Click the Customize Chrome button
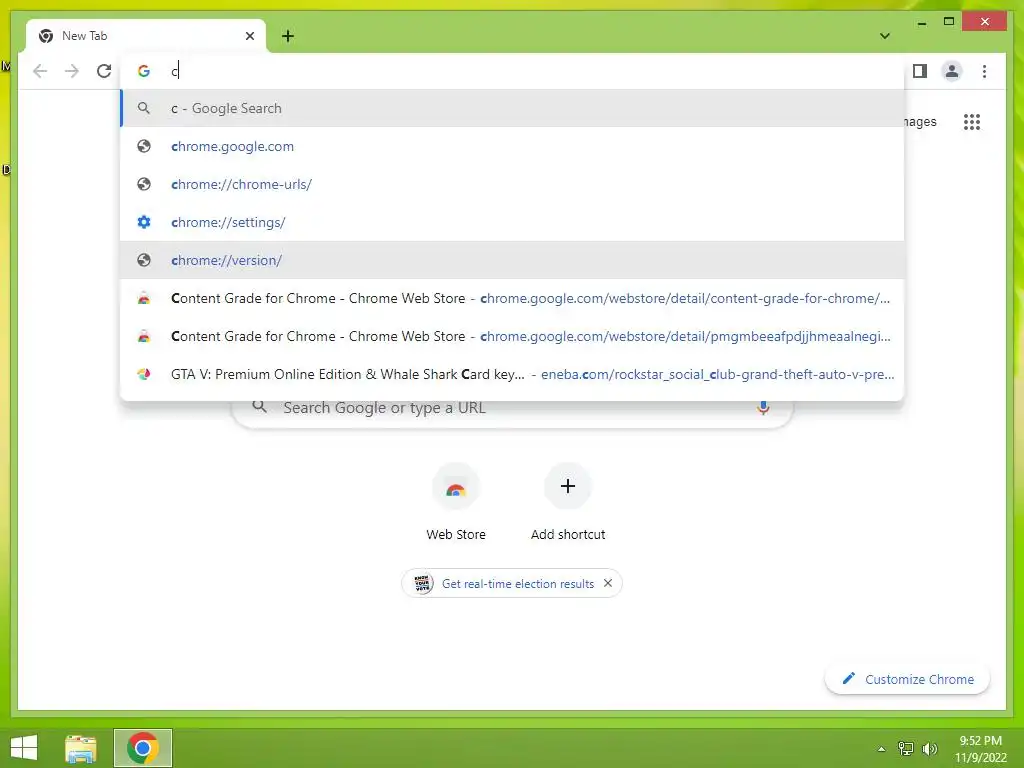This screenshot has width=1024, height=768. tap(908, 679)
